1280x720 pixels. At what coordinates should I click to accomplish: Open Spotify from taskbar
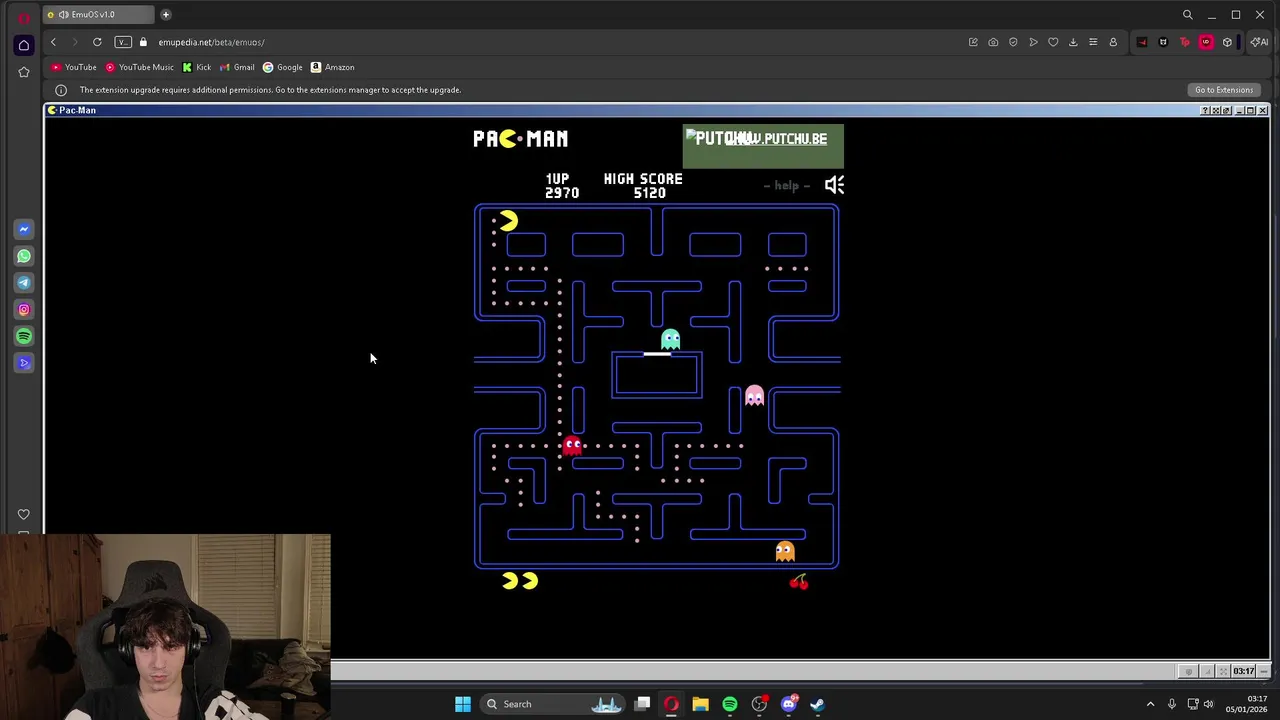(x=730, y=704)
